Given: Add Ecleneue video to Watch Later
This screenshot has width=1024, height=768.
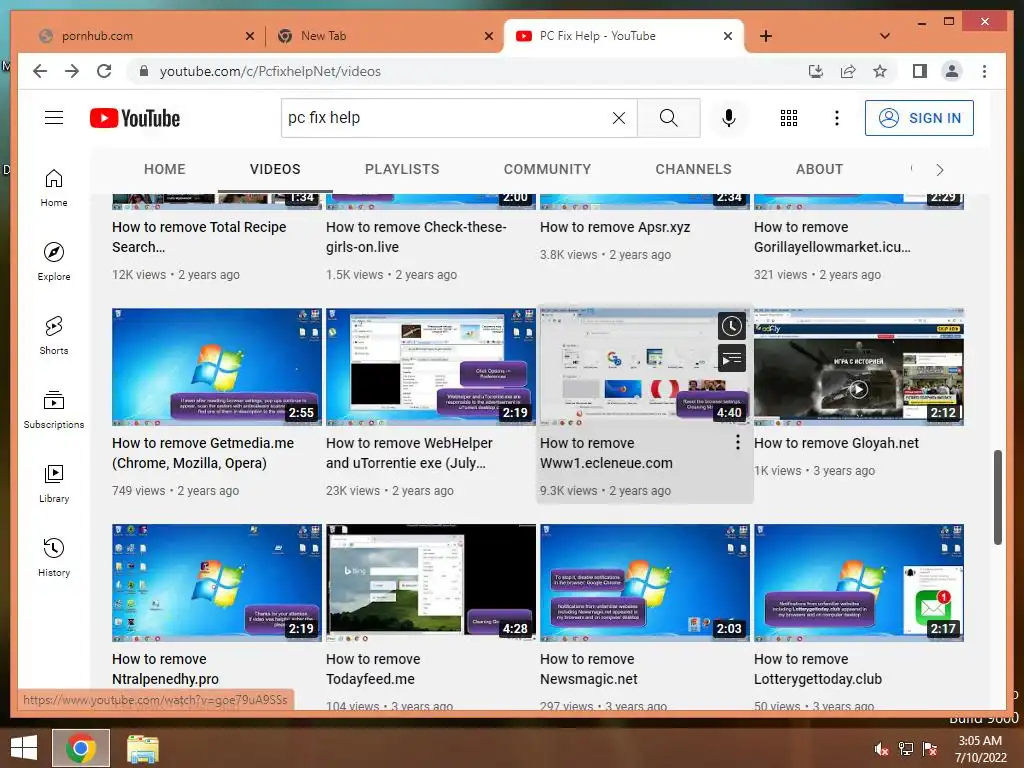Looking at the screenshot, I should coord(731,326).
